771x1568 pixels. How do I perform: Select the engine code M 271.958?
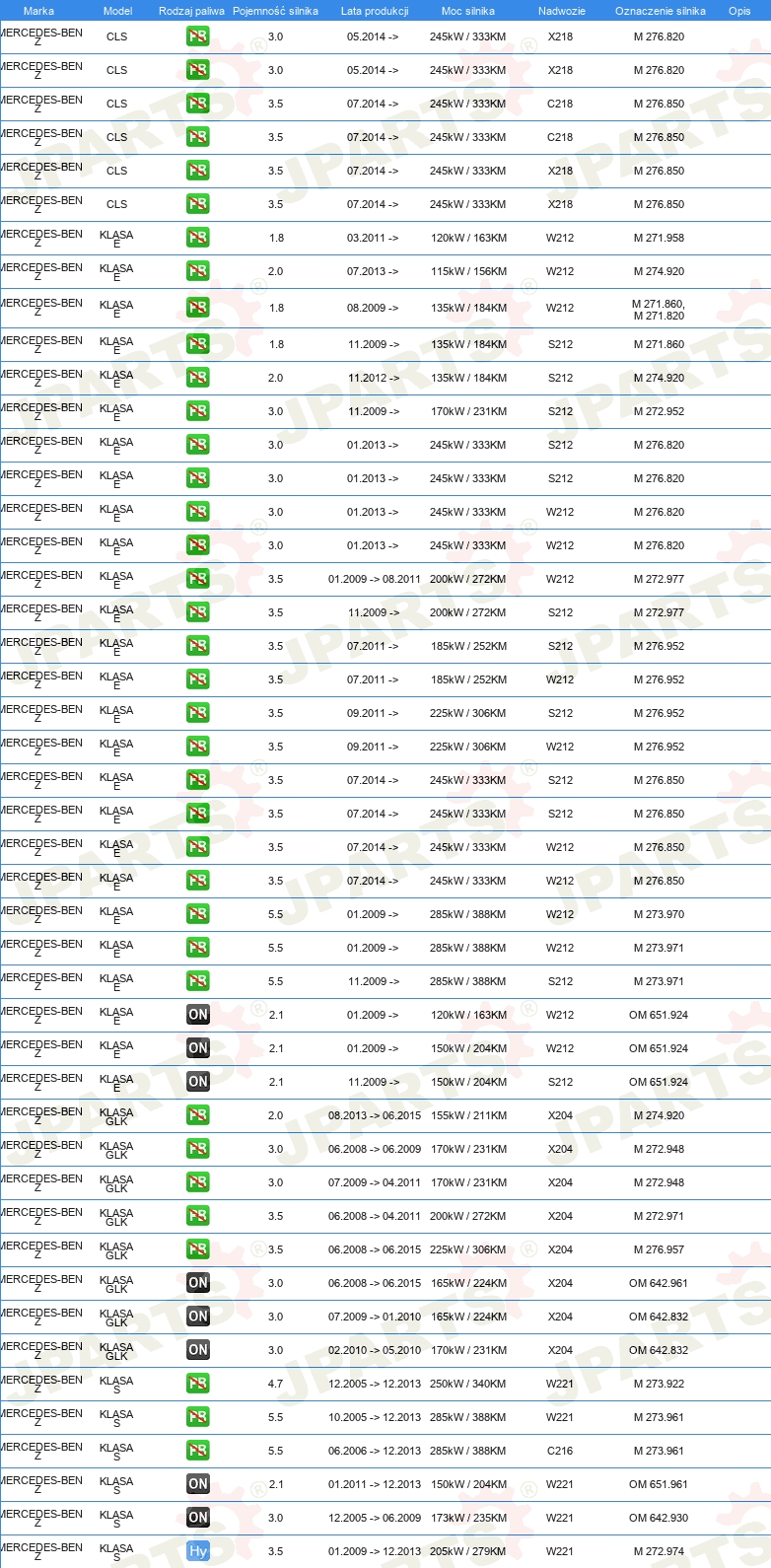[659, 238]
